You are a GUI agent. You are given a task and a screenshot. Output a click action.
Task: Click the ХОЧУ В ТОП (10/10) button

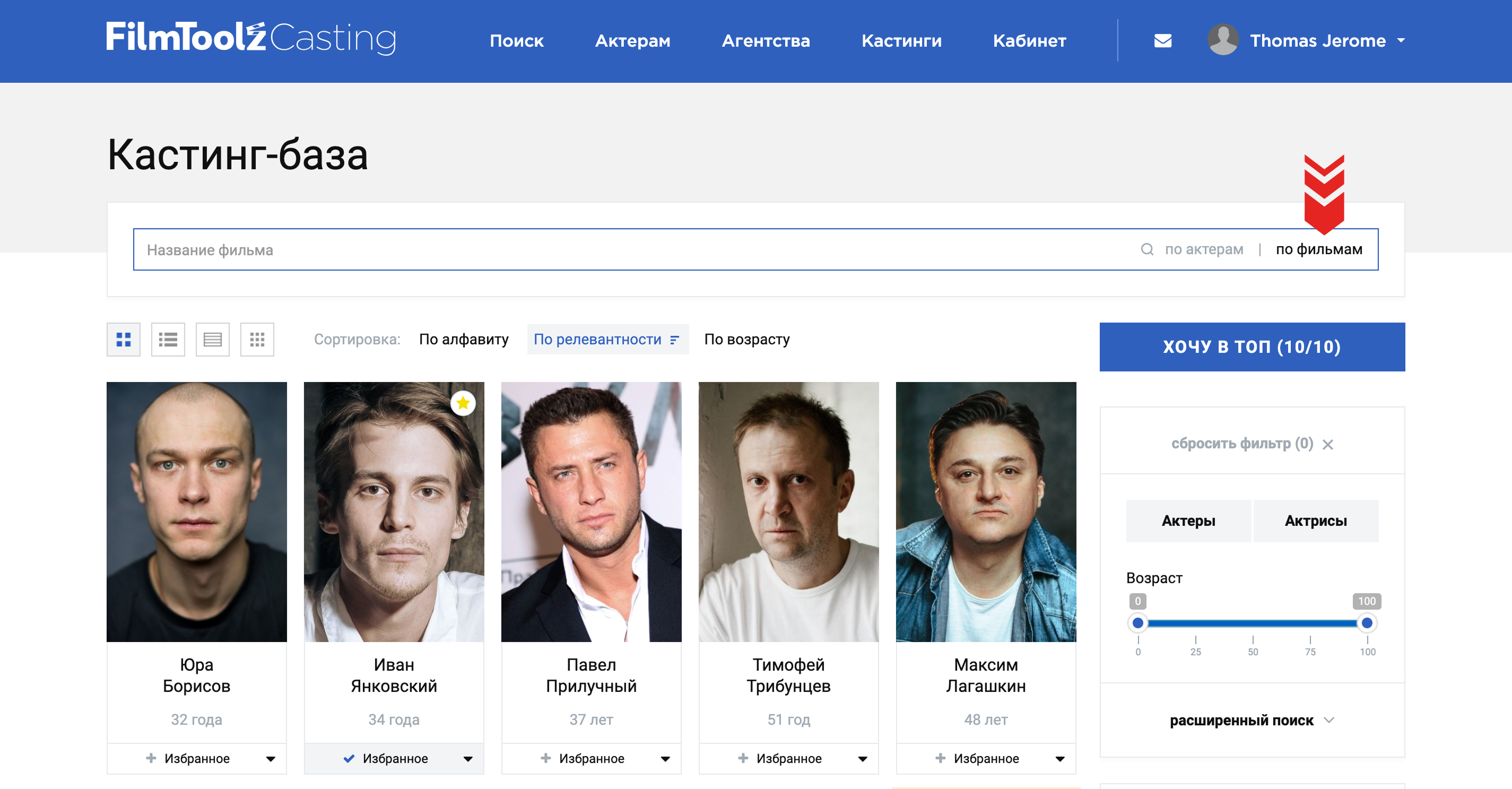1252,347
